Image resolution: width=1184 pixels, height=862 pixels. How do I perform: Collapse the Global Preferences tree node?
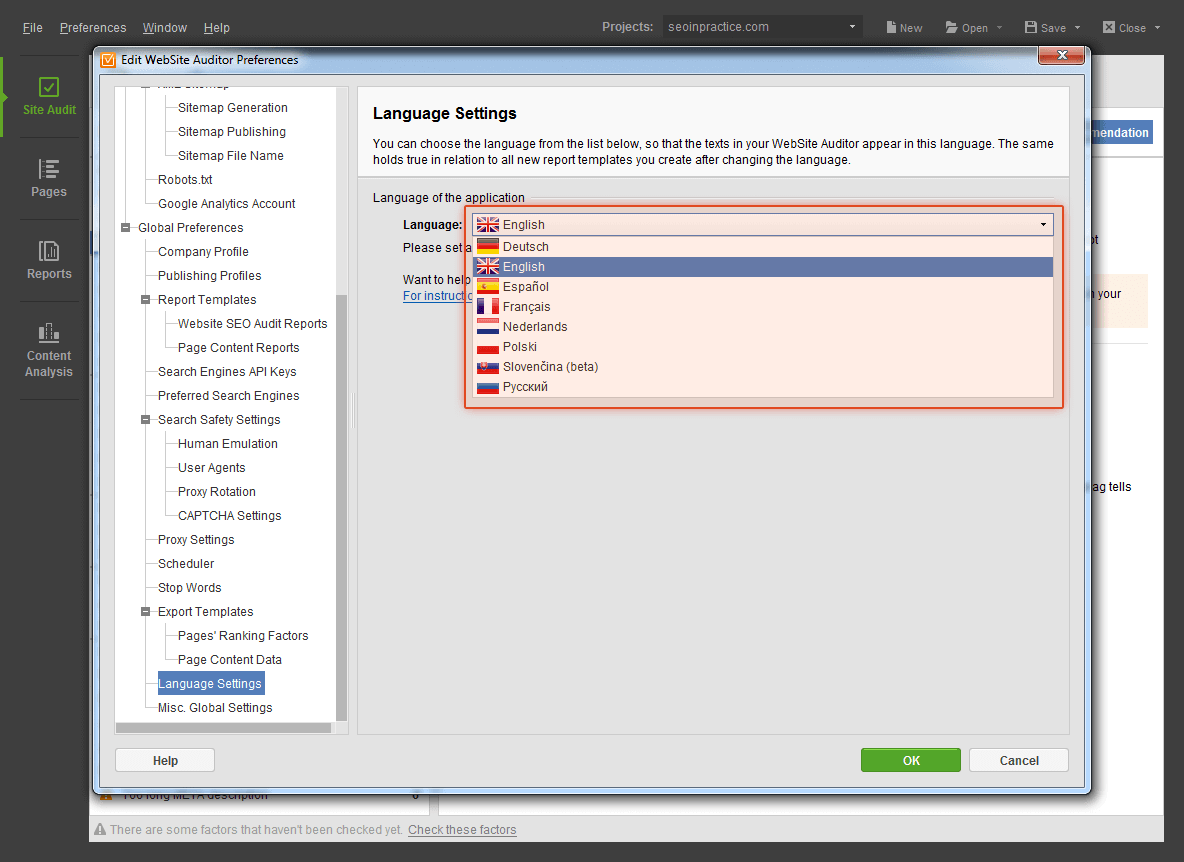(x=126, y=228)
